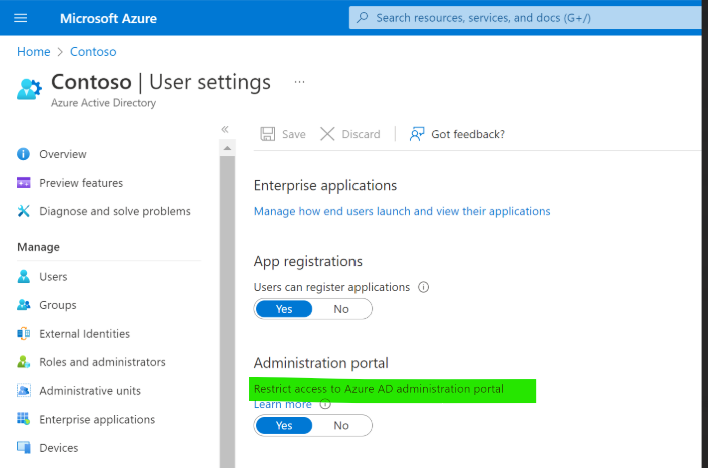Screen dimensions: 708x468
Task: Select Enterprise applications in the sidebar menu
Action: click(x=97, y=420)
